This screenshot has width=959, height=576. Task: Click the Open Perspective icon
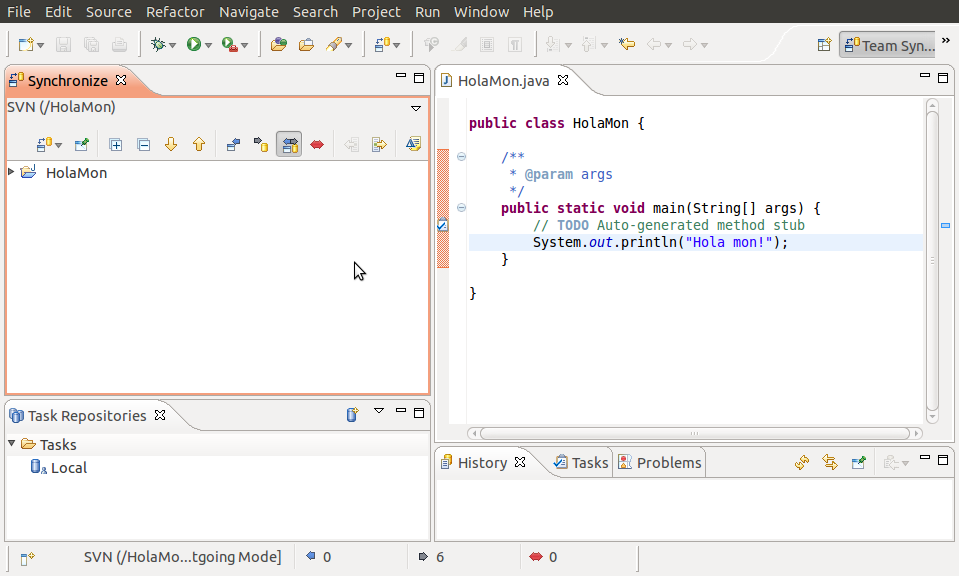click(824, 45)
